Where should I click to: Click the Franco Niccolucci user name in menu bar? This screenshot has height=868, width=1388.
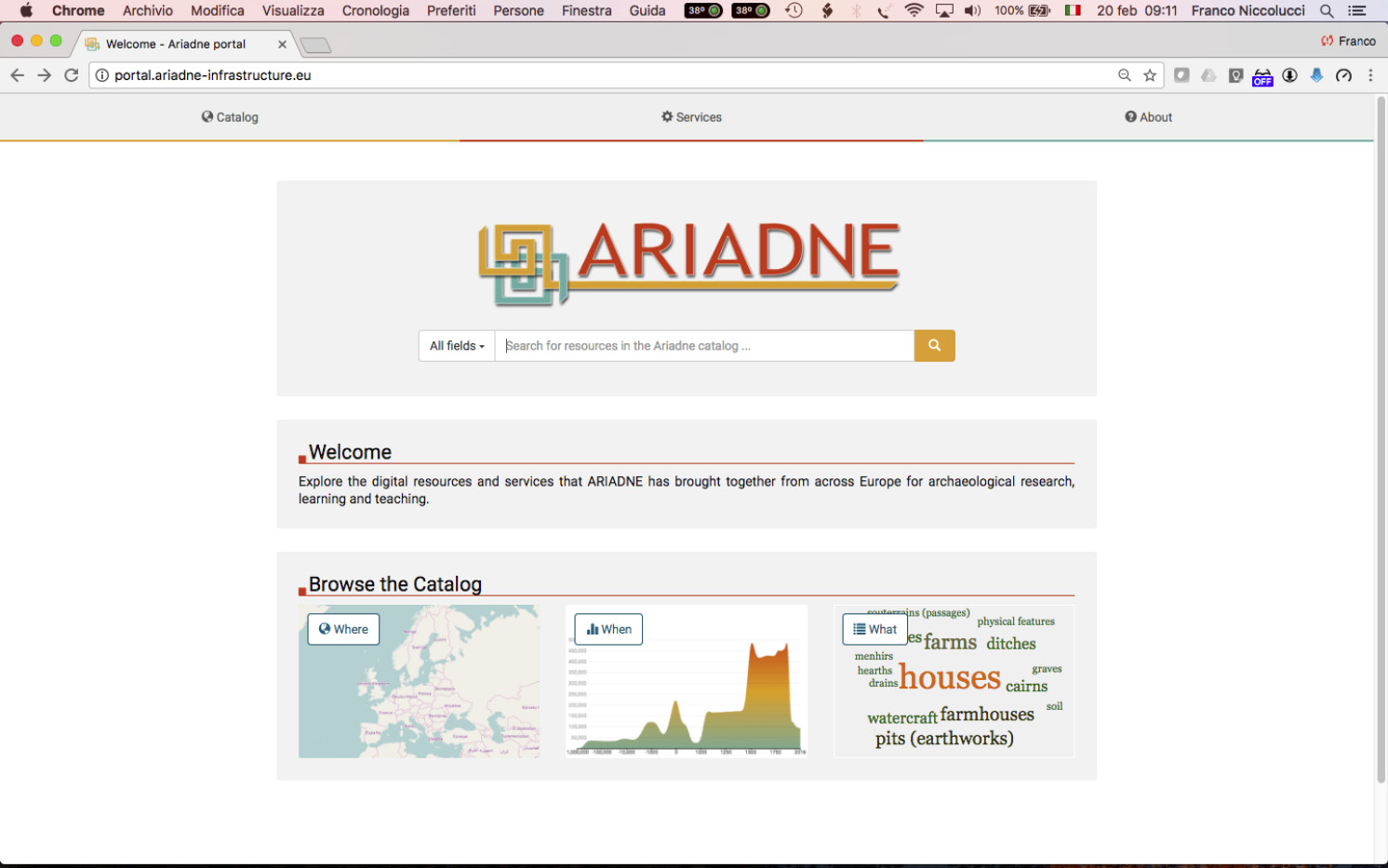click(x=1248, y=10)
